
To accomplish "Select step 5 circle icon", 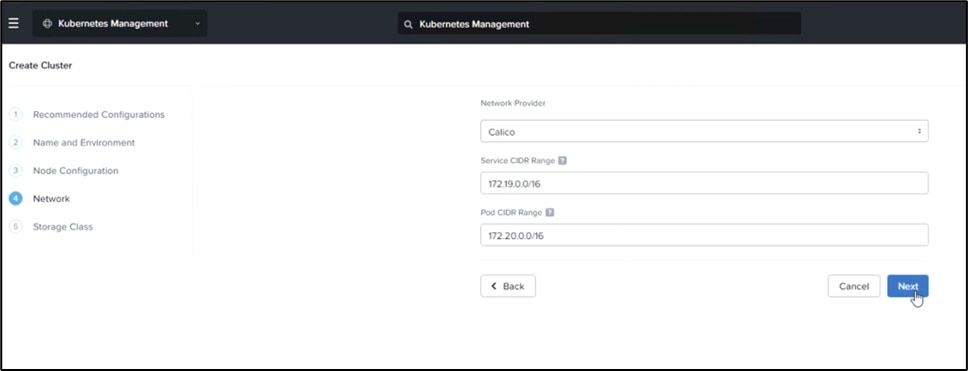I will click(x=16, y=227).
